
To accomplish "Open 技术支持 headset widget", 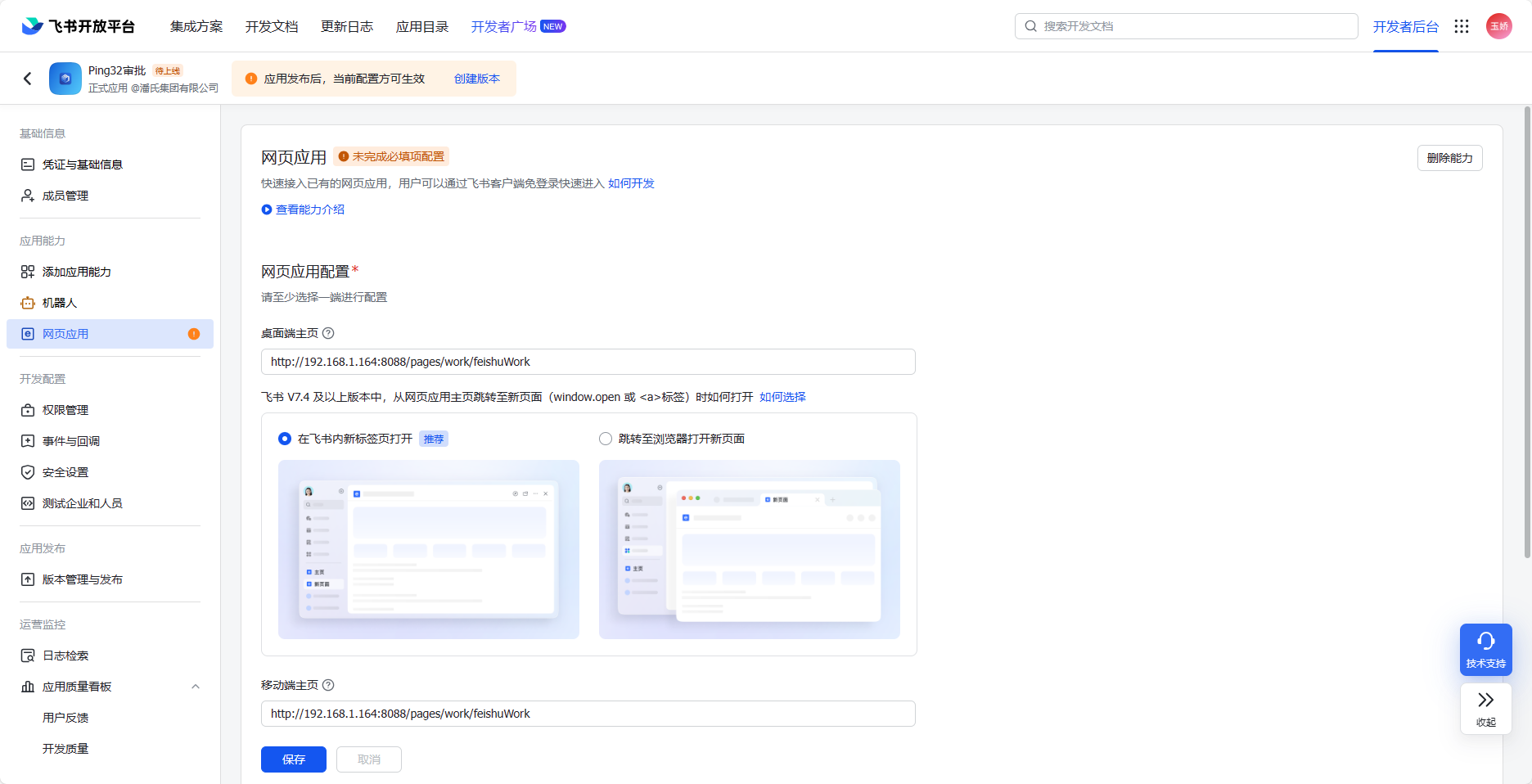I will [1485, 649].
